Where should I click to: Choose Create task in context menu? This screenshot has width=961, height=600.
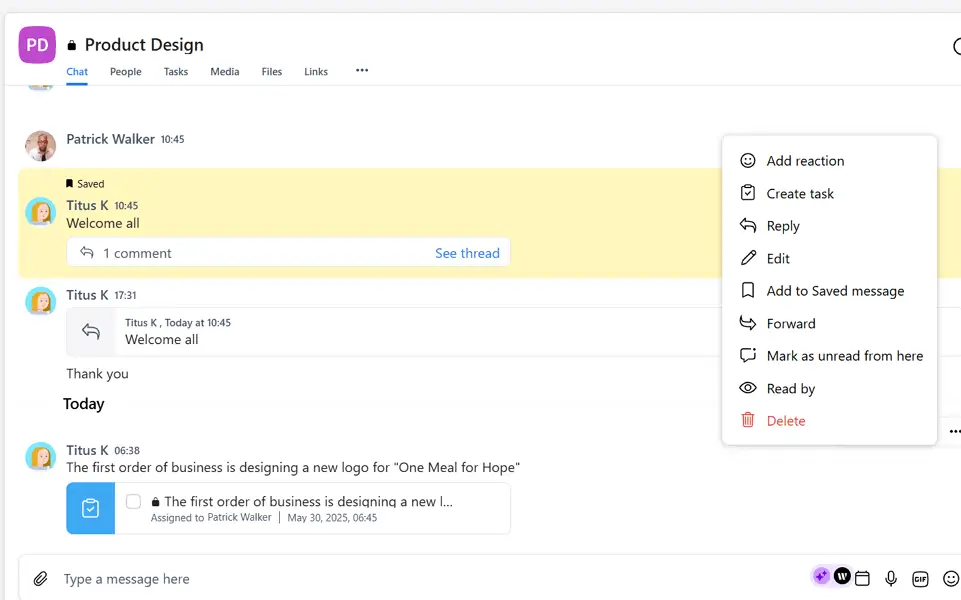click(x=800, y=194)
